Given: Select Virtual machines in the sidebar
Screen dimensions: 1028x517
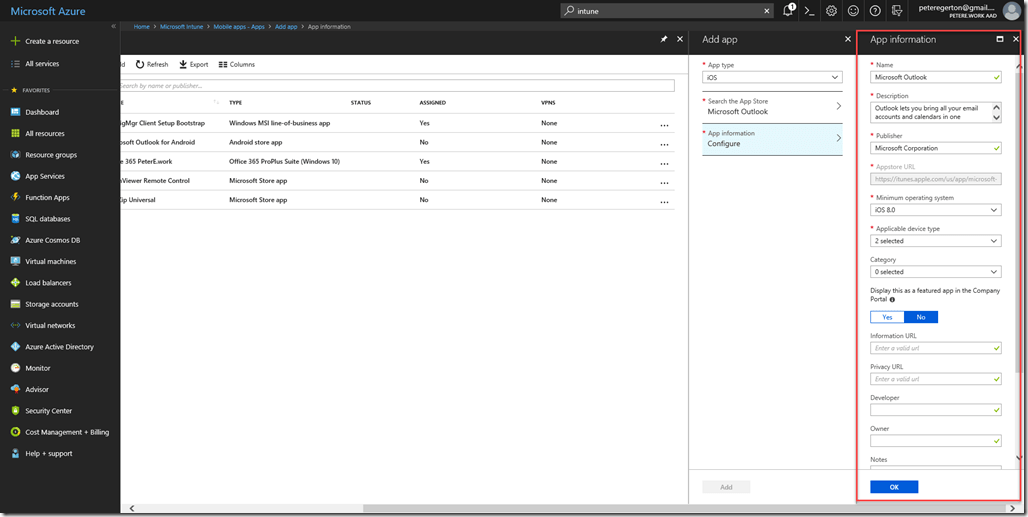Looking at the screenshot, I should pyautogui.click(x=50, y=261).
